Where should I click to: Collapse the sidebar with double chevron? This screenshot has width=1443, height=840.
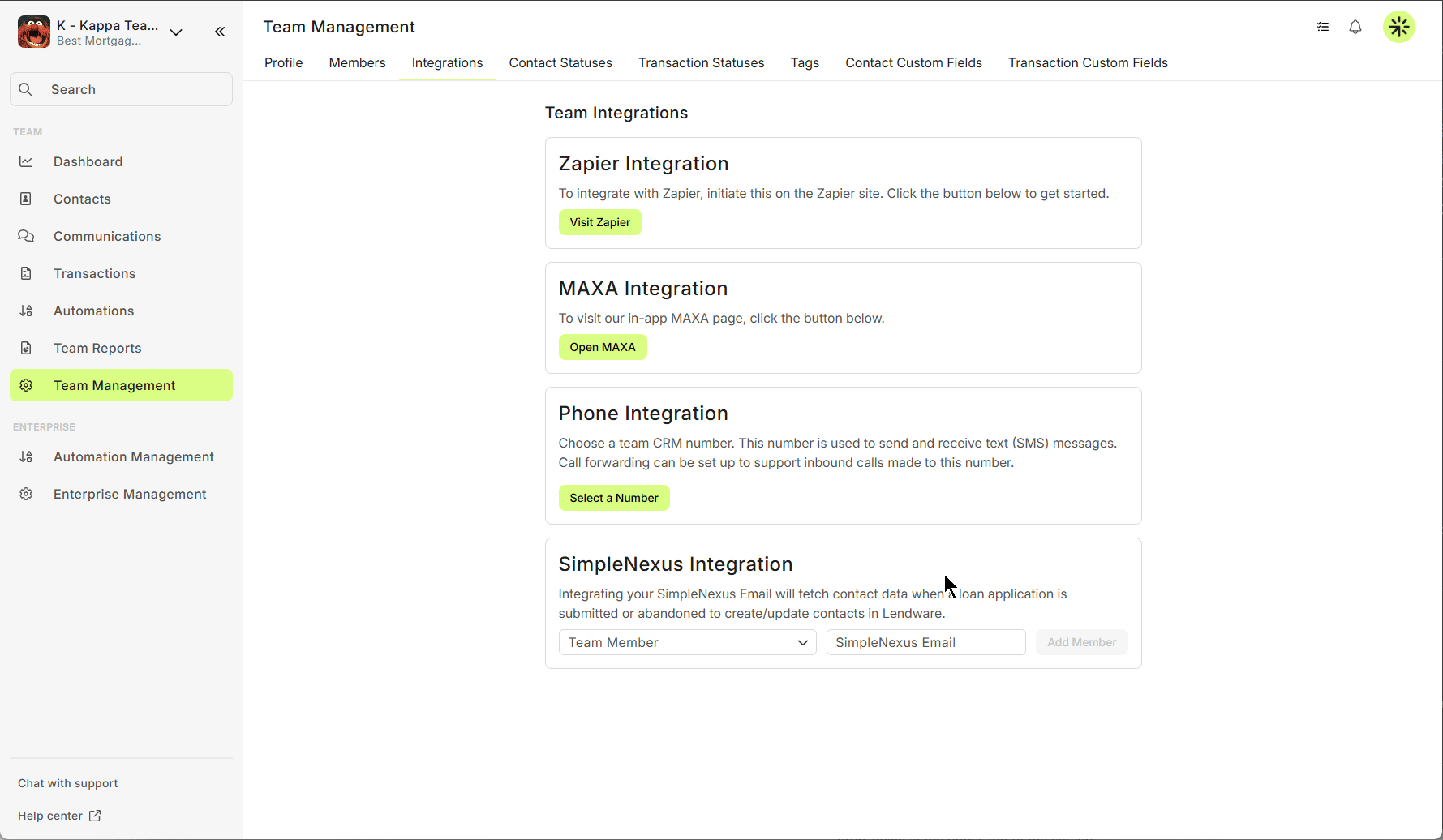220,32
